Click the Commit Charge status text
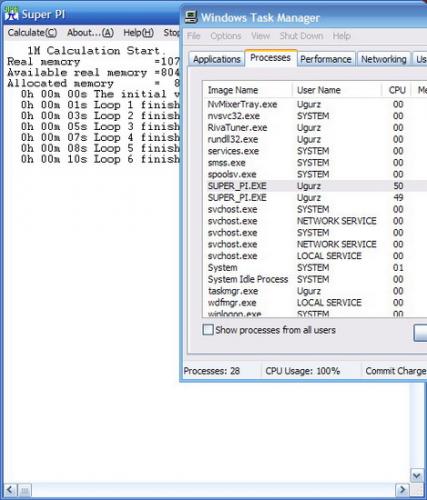The width and height of the screenshot is (427, 500). [396, 371]
